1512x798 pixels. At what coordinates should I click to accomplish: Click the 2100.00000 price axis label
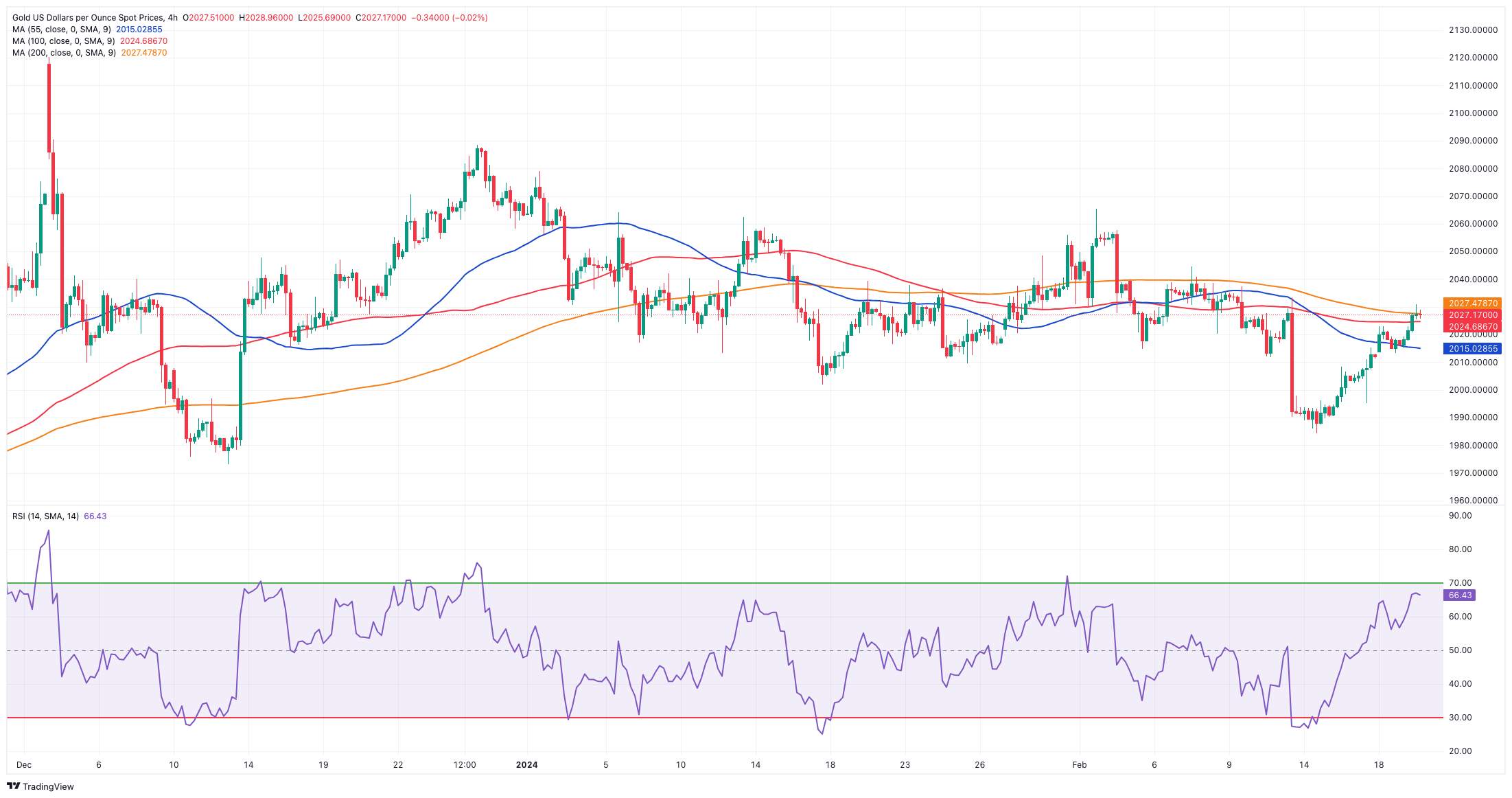pos(1473,113)
